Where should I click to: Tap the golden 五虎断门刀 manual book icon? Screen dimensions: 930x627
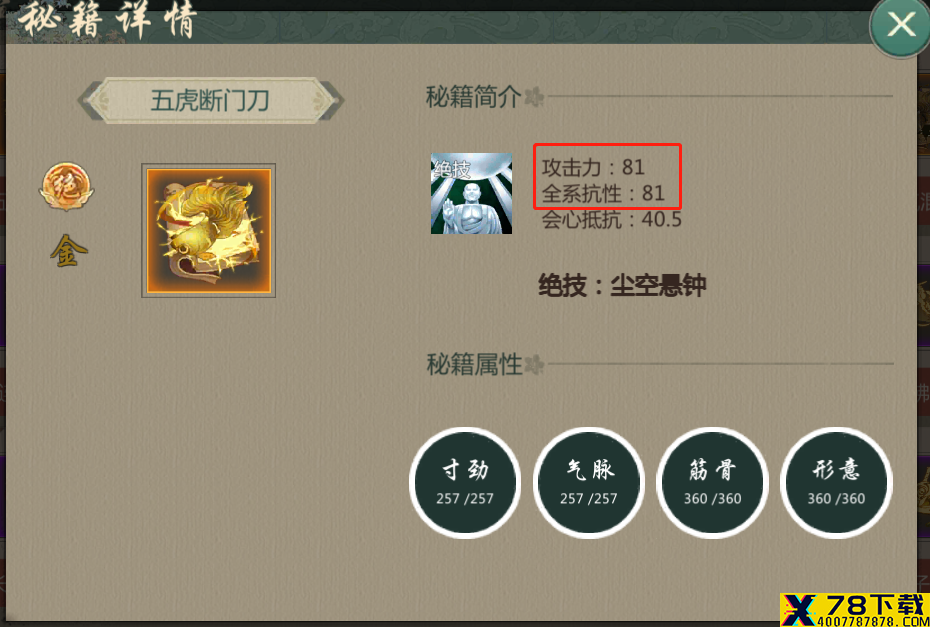[x=209, y=231]
